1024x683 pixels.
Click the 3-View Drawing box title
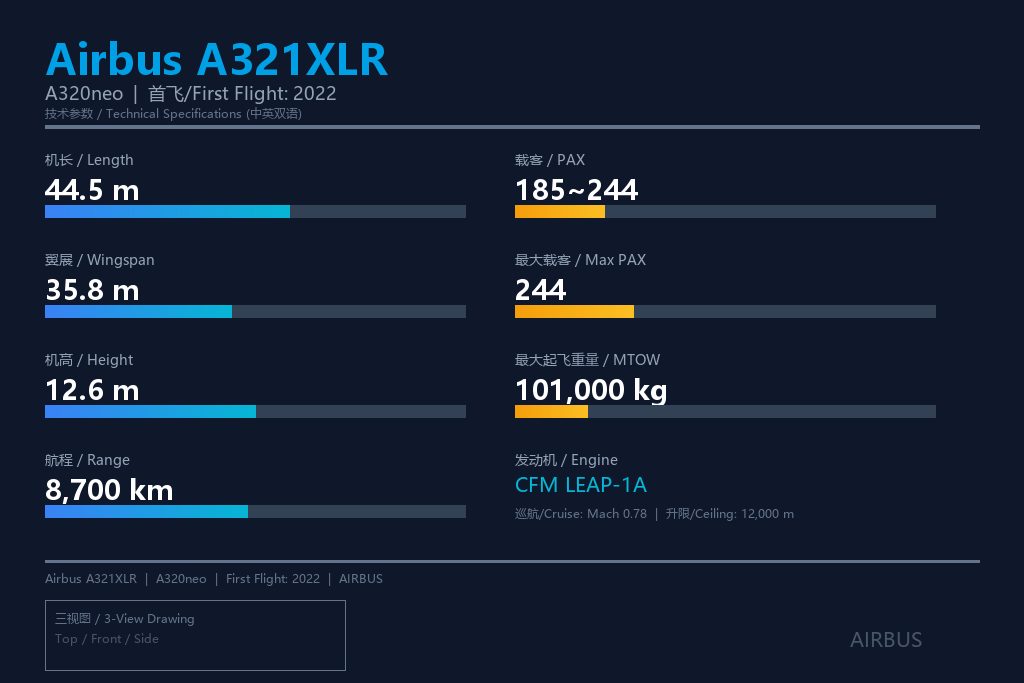click(x=125, y=618)
